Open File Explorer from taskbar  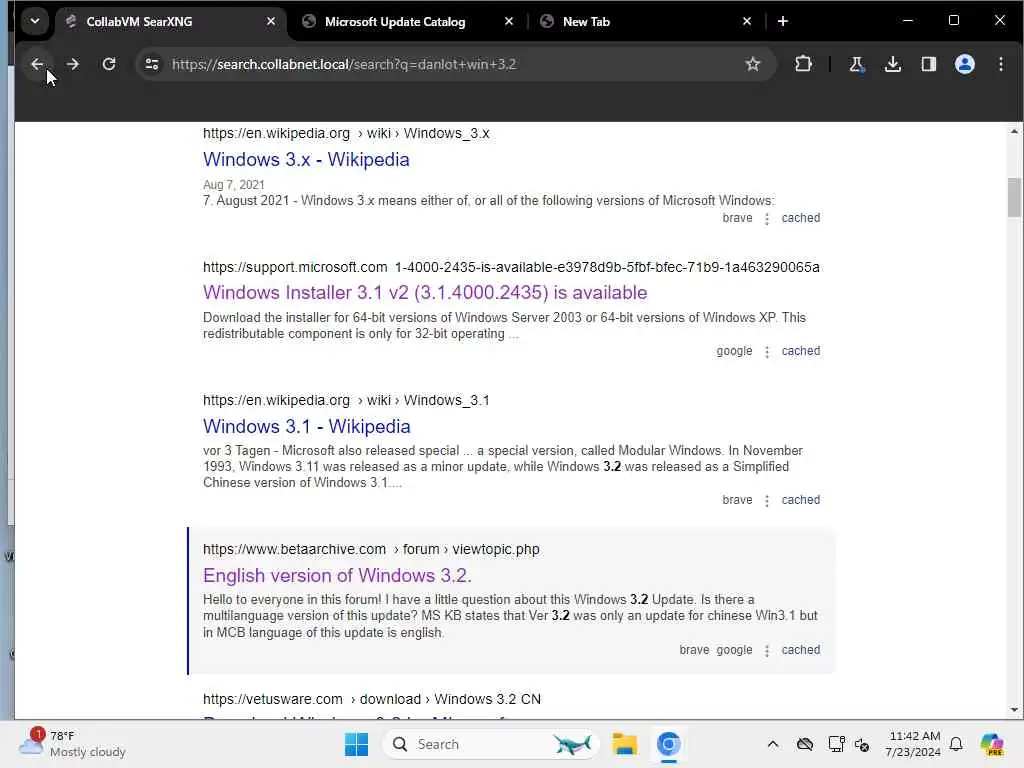tap(624, 744)
